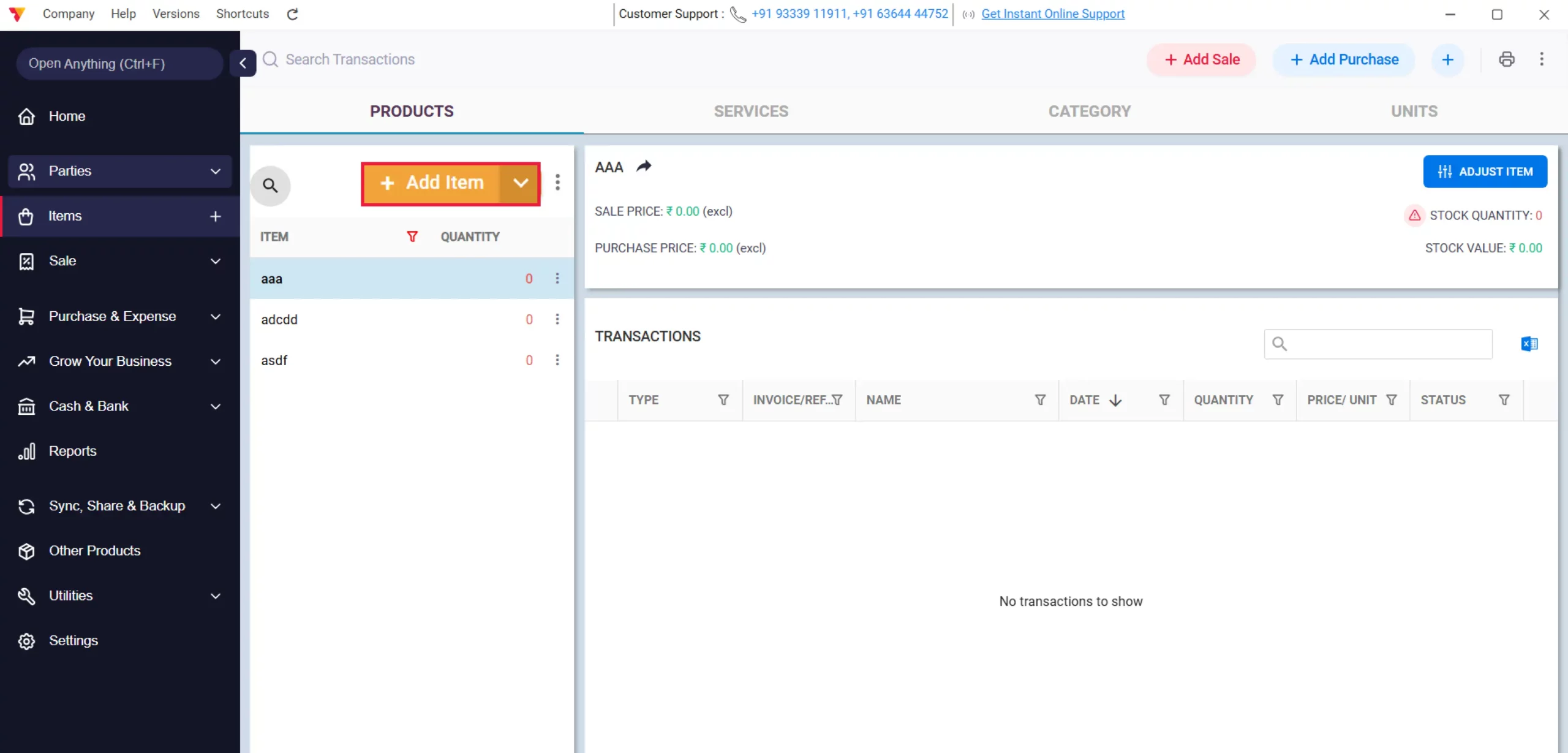This screenshot has height=753, width=1568.
Task: Expand the Utilities chevron
Action: point(216,596)
